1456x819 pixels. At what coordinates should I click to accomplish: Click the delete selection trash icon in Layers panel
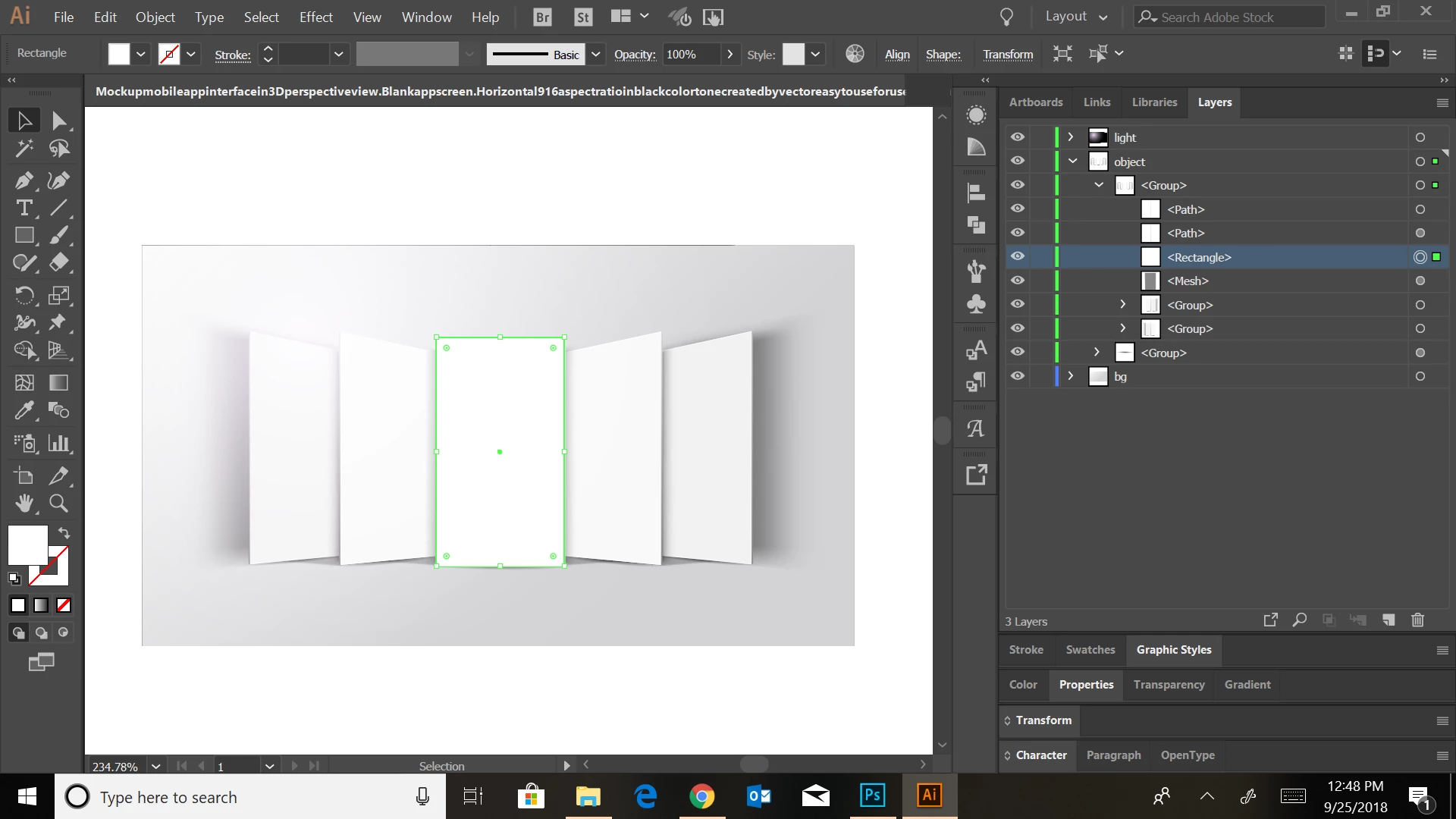pyautogui.click(x=1417, y=620)
